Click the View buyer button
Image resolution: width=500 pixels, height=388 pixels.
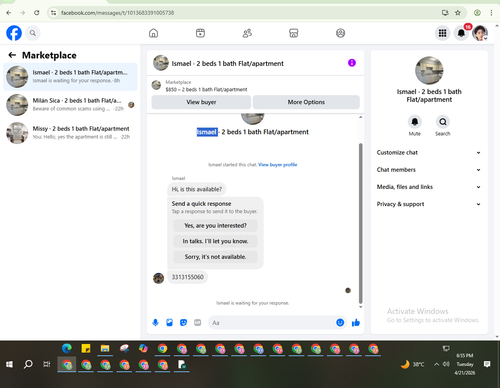pyautogui.click(x=201, y=102)
